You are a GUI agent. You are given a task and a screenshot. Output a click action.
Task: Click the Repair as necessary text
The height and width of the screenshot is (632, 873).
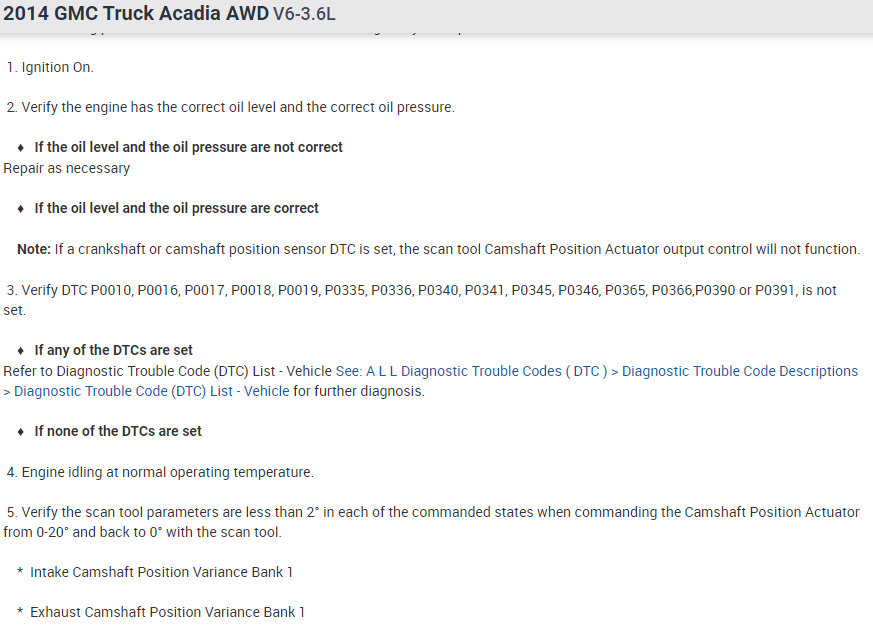(67, 168)
